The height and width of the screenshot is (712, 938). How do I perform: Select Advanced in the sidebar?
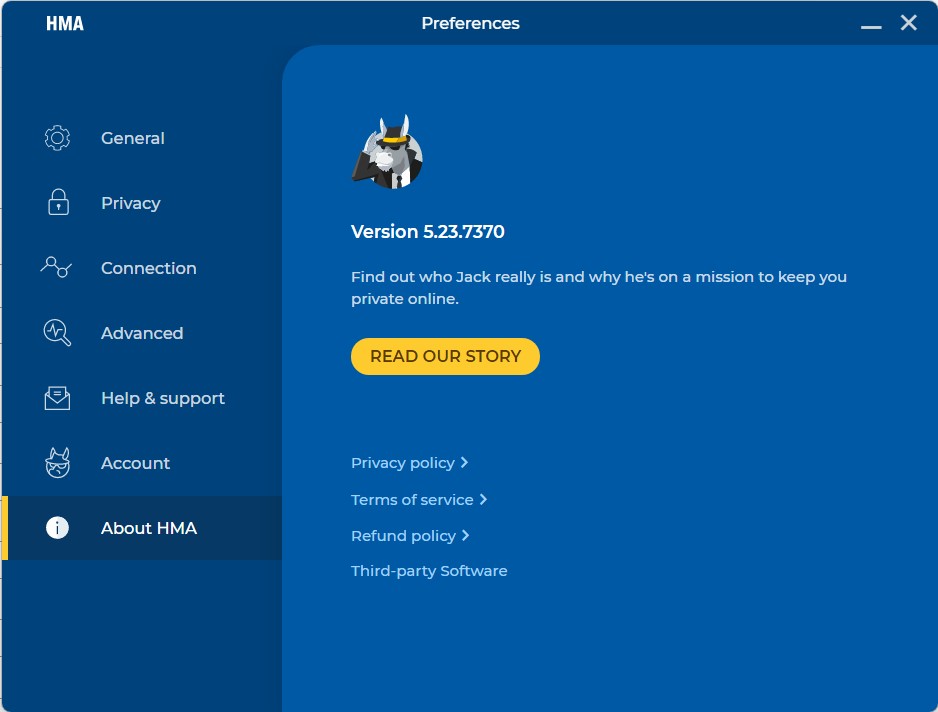point(141,333)
